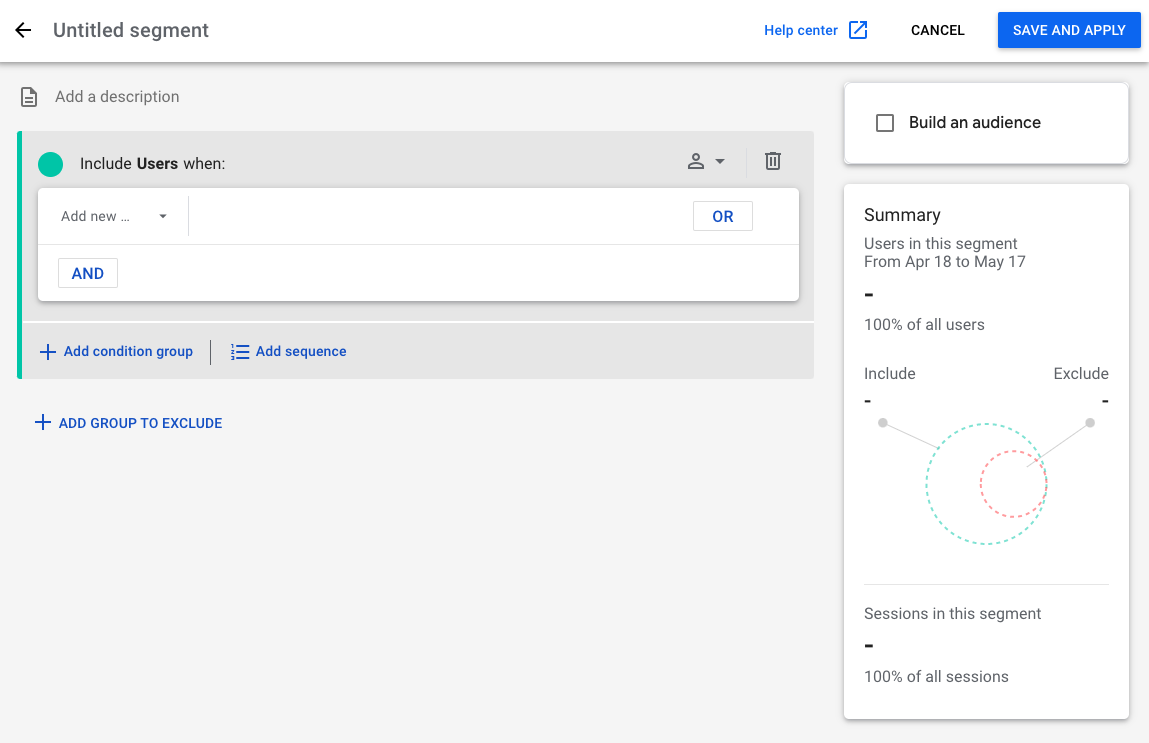Click the plus icon for Add condition group

(x=47, y=352)
